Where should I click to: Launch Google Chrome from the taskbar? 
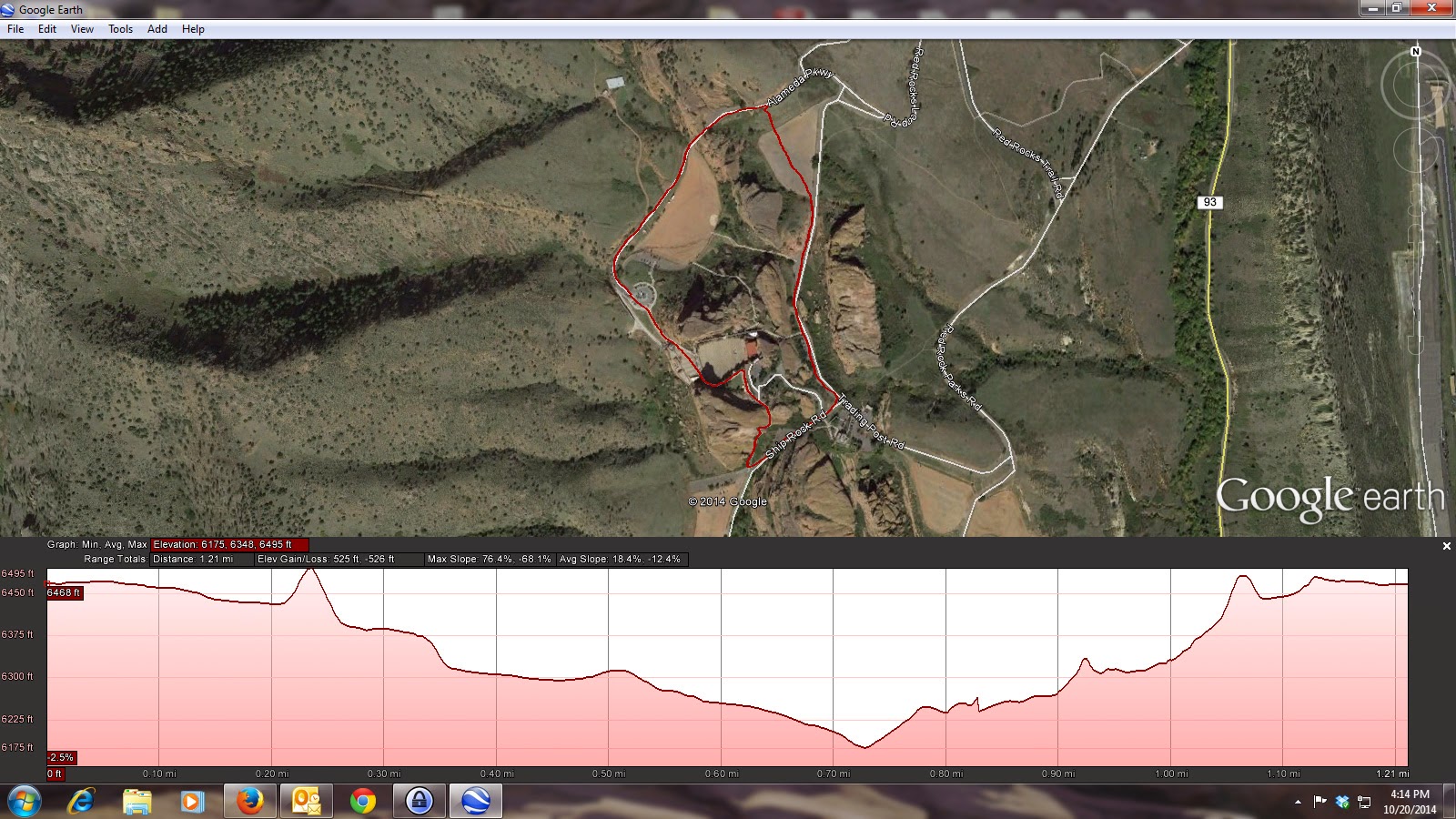click(x=362, y=802)
